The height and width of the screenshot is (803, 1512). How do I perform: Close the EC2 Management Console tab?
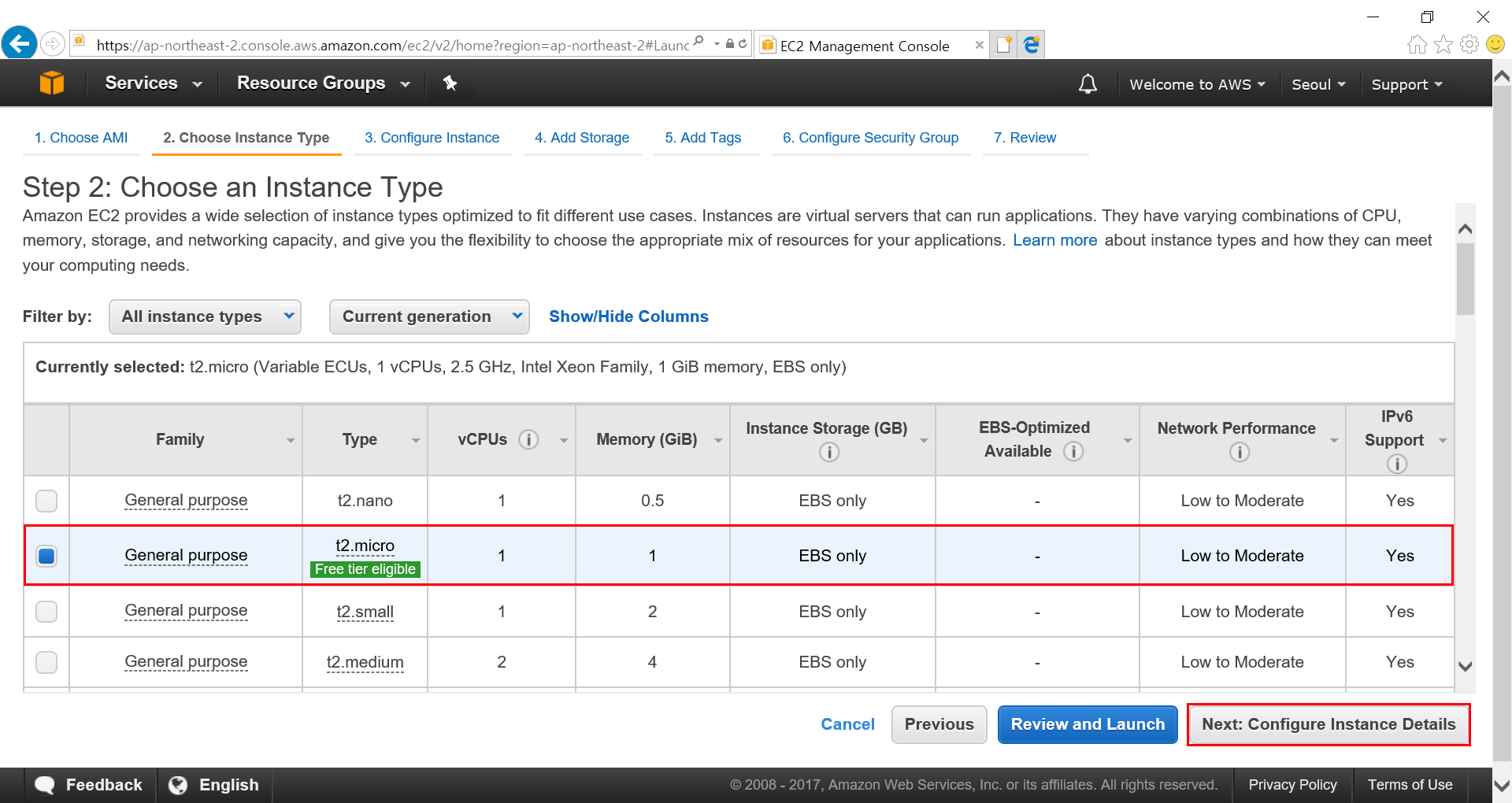click(979, 45)
